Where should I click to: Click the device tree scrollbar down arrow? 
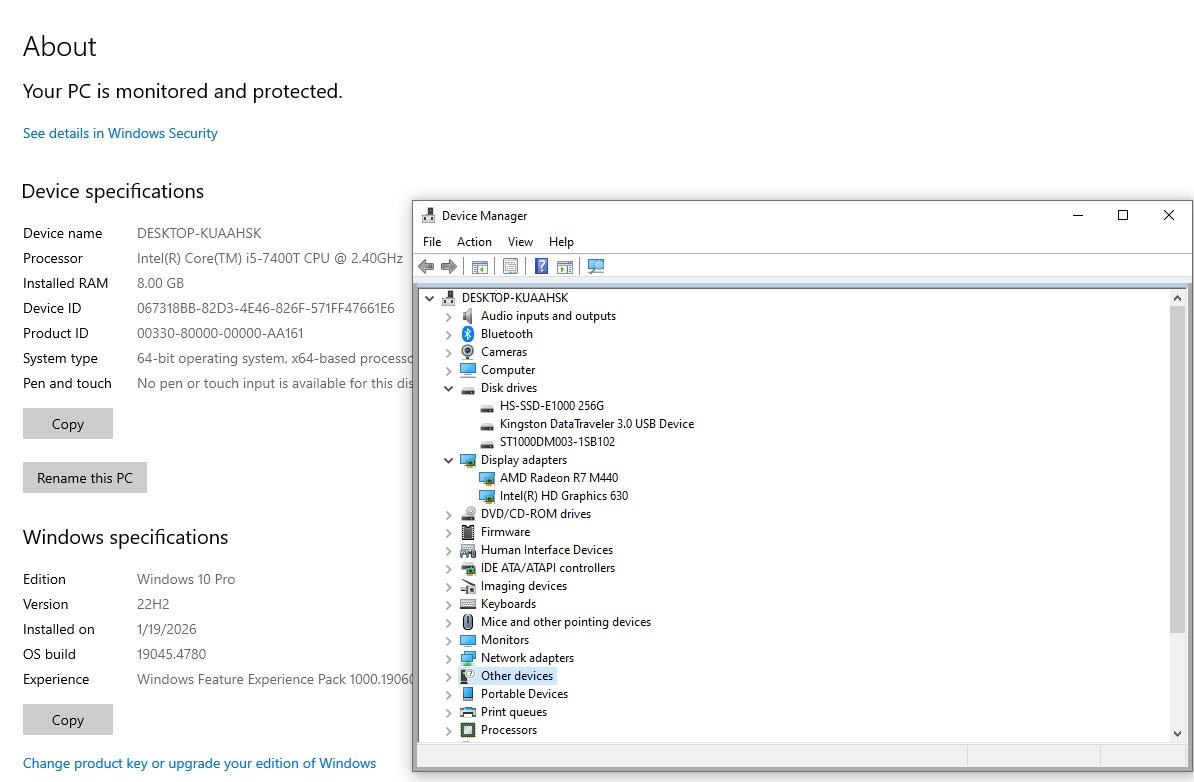[1177, 733]
